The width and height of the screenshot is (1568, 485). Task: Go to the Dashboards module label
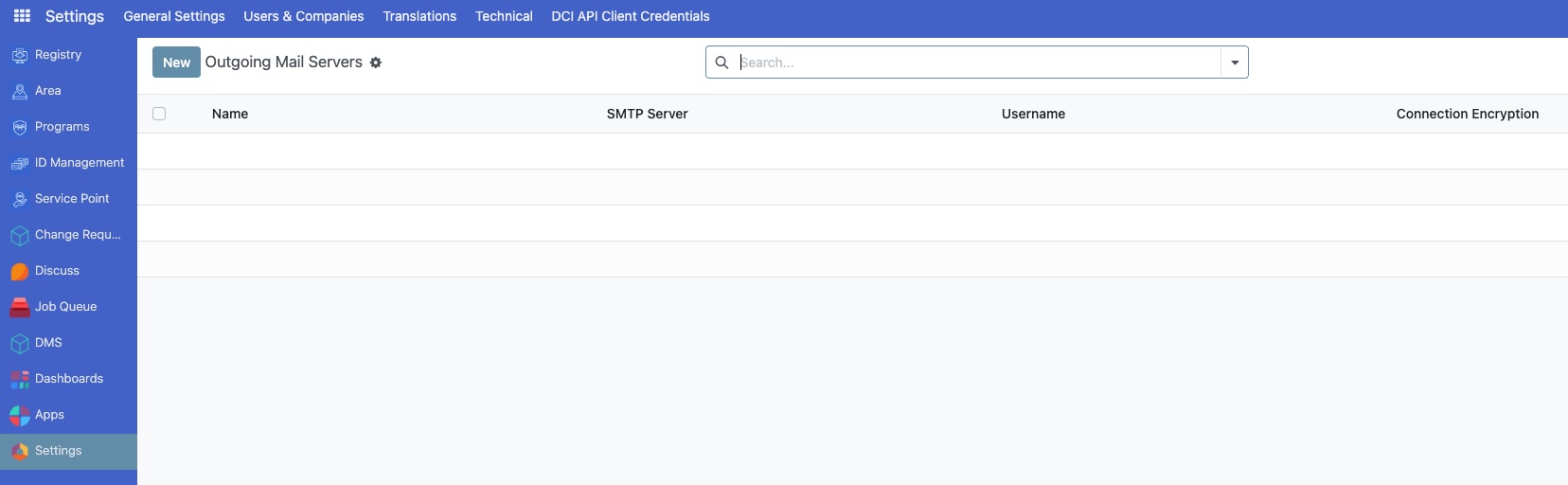point(69,379)
